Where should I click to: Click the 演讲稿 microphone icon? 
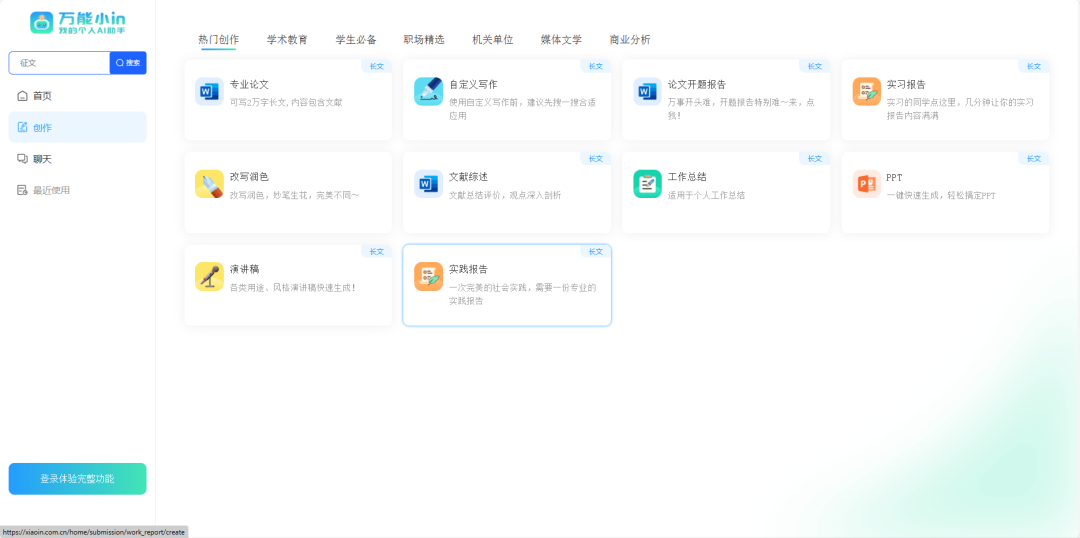click(x=209, y=276)
